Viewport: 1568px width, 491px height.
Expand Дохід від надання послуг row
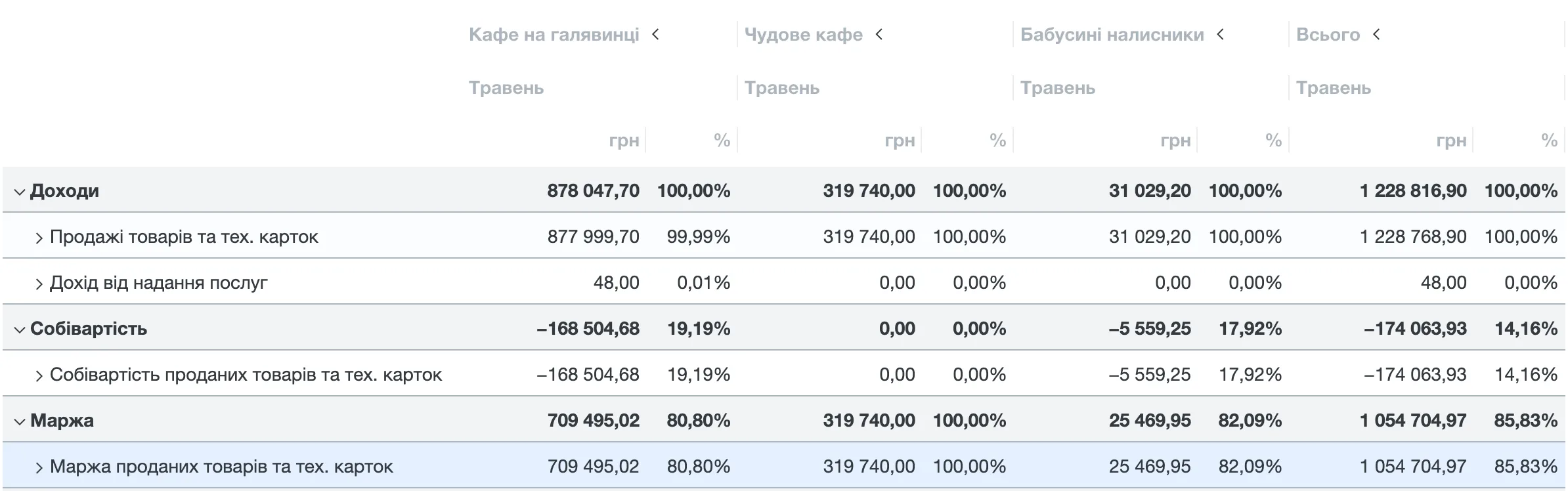39,284
